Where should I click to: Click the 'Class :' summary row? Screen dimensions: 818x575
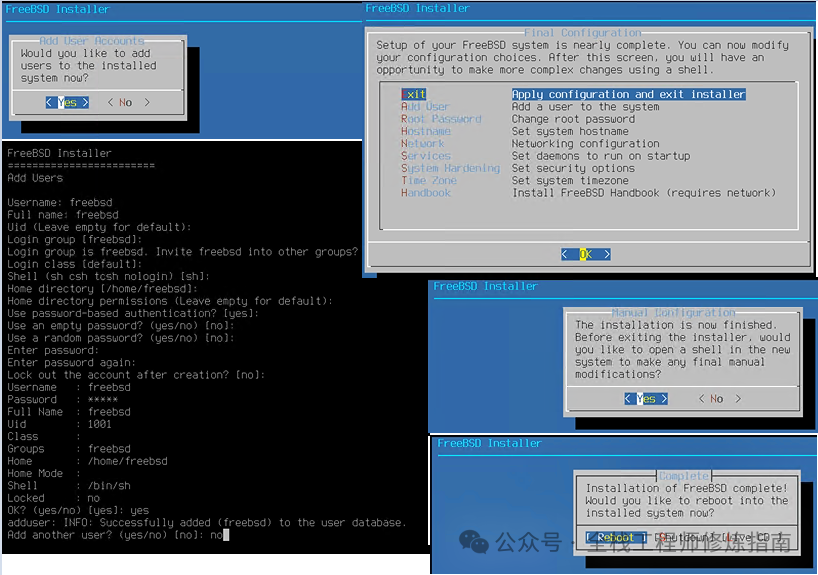pos(43,437)
